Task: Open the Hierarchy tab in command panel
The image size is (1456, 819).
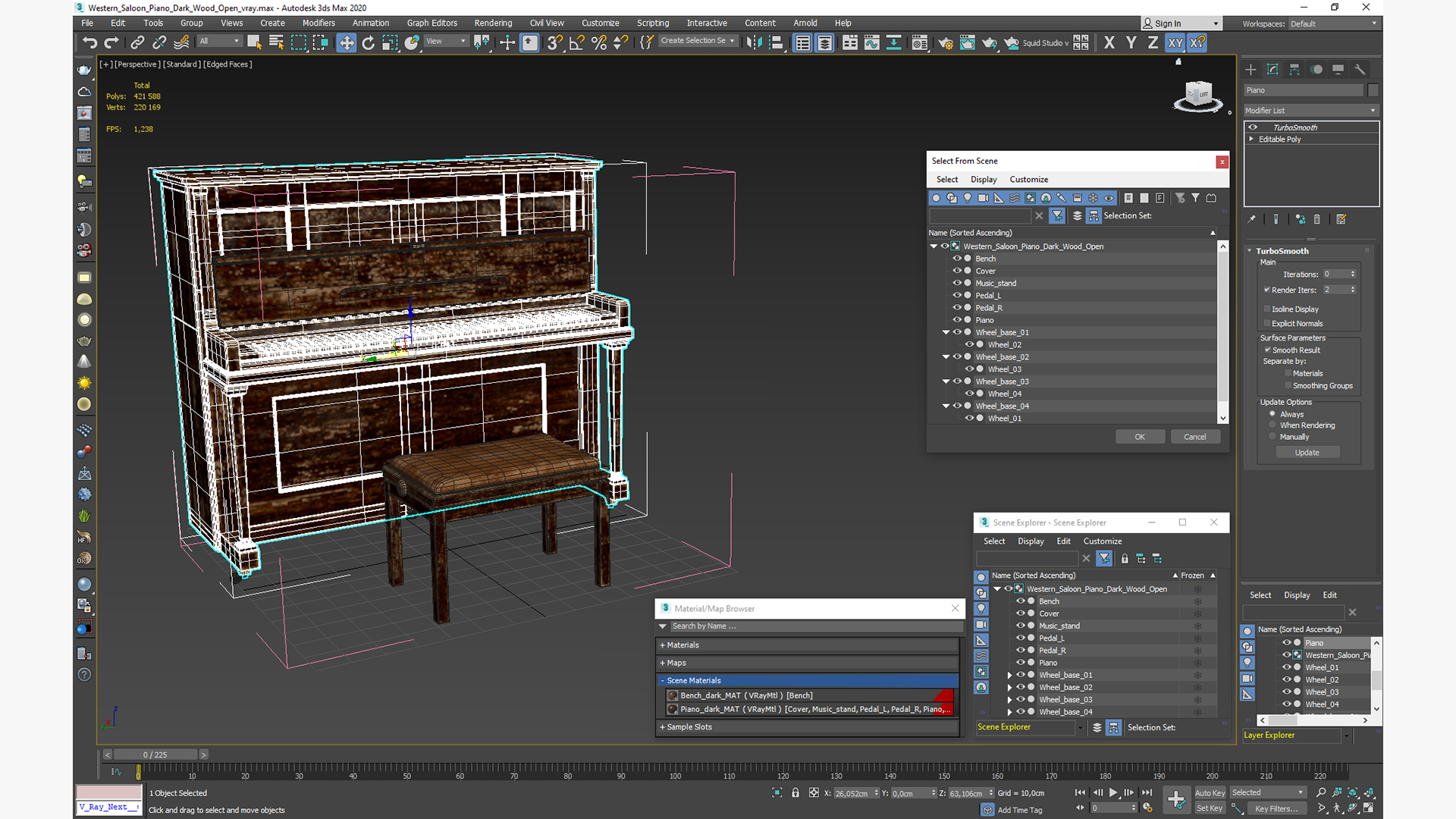Action: 1294,69
